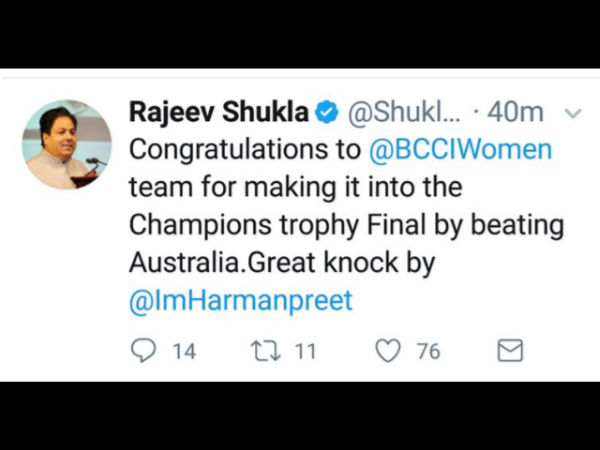Click the retweet arrows icon
600x450 pixels.
[x=266, y=351]
